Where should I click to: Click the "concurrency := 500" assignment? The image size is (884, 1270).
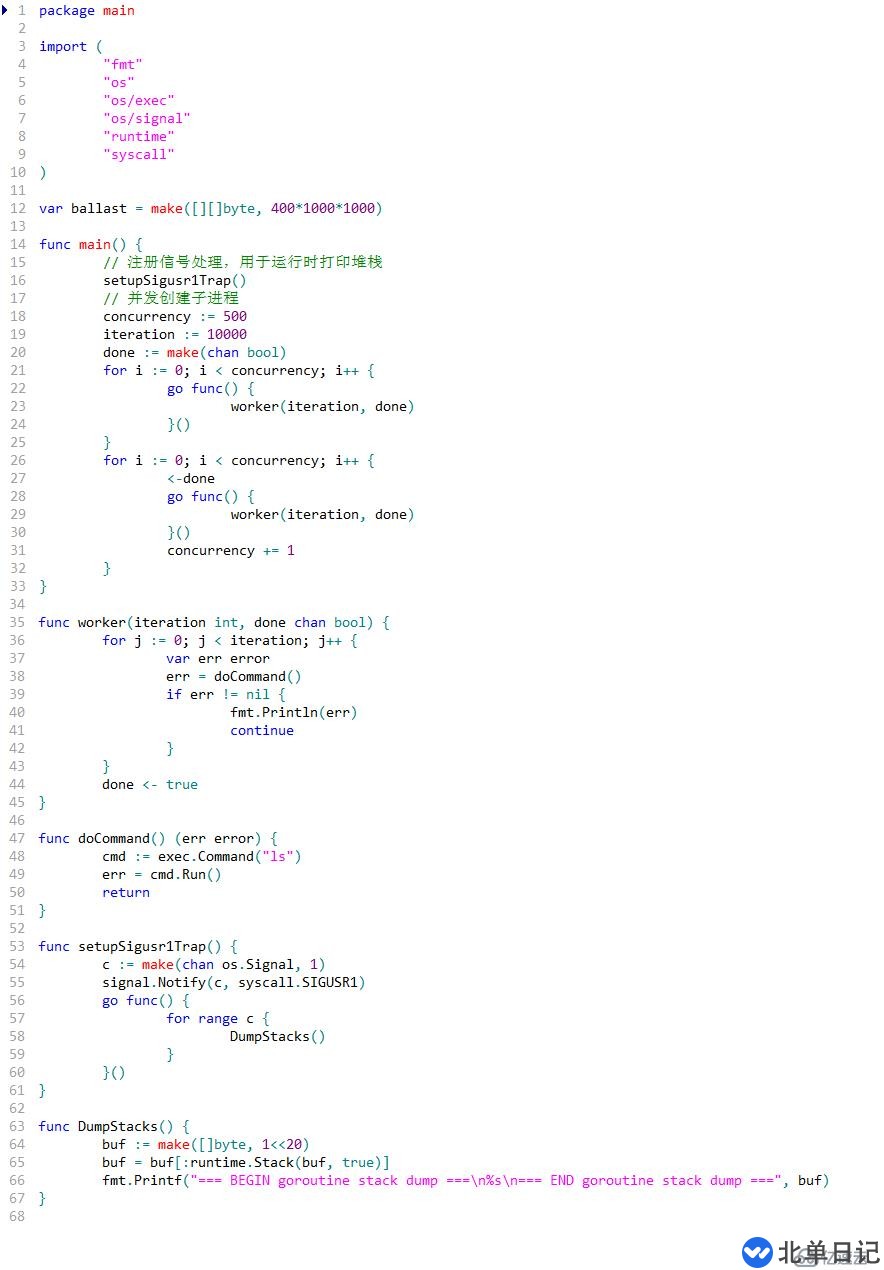tap(174, 316)
